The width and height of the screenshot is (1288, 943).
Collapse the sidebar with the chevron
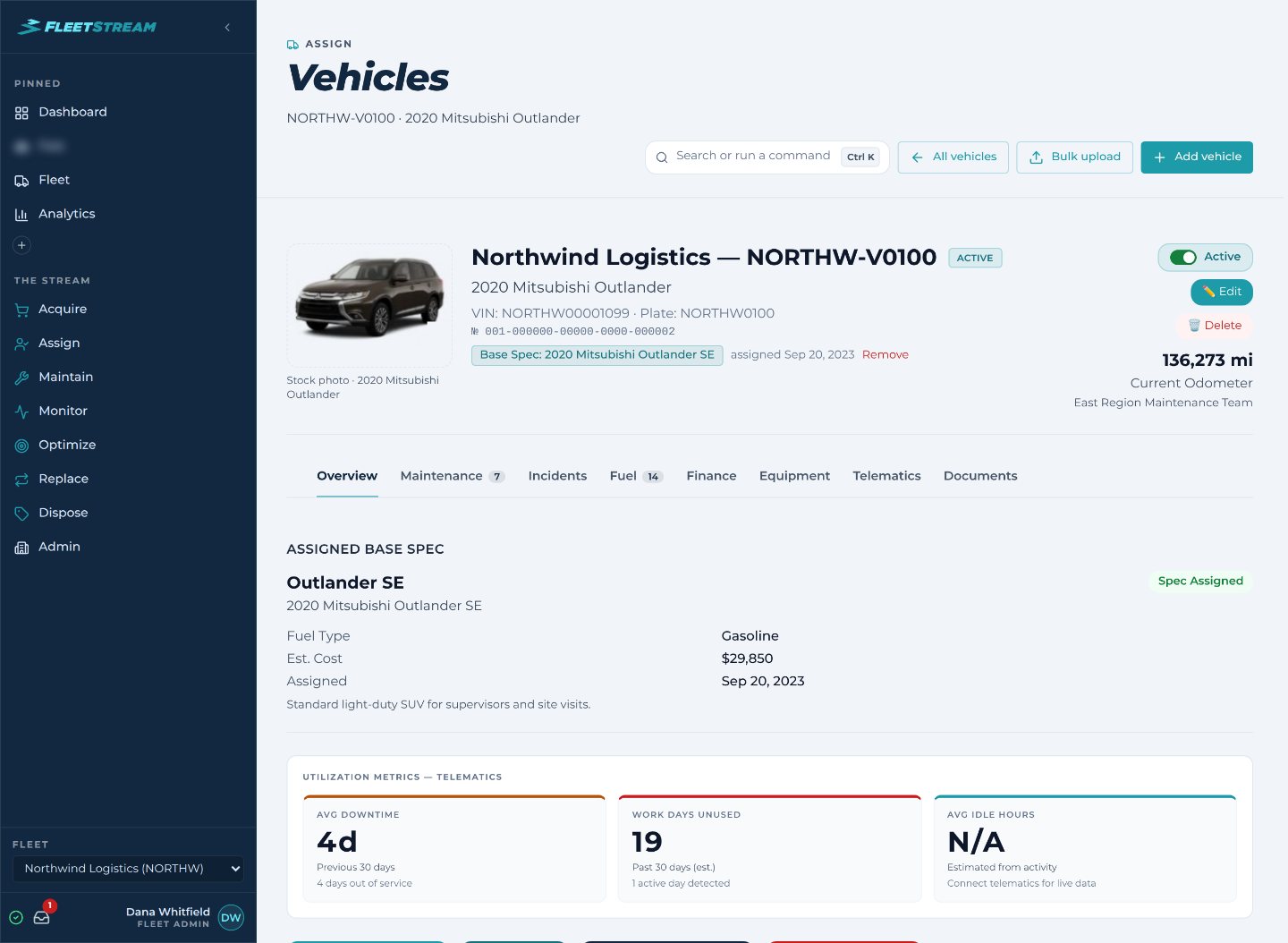coord(227,27)
